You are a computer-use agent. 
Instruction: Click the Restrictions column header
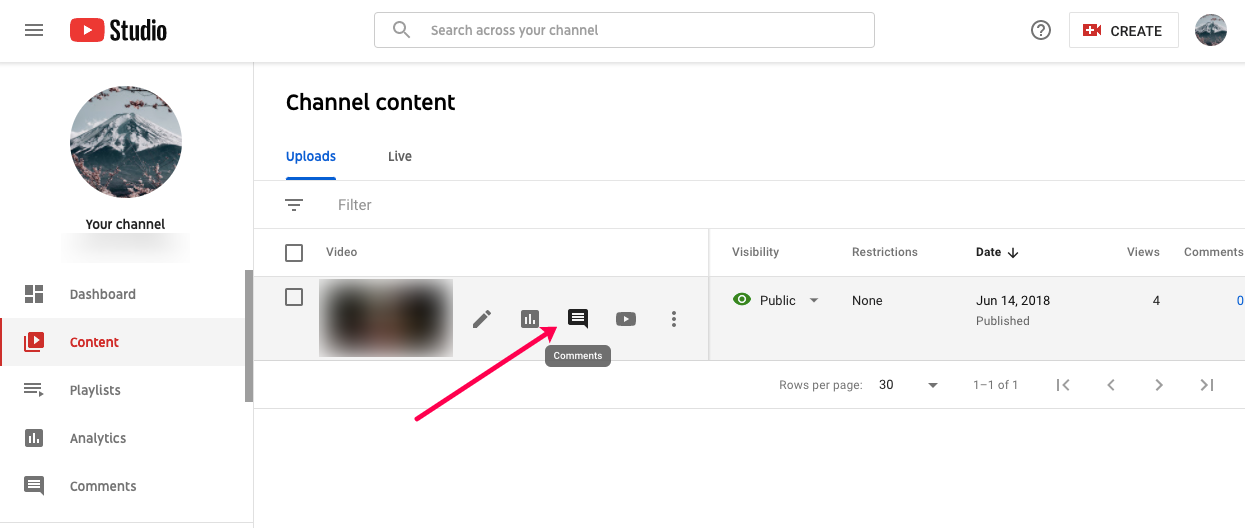885,252
